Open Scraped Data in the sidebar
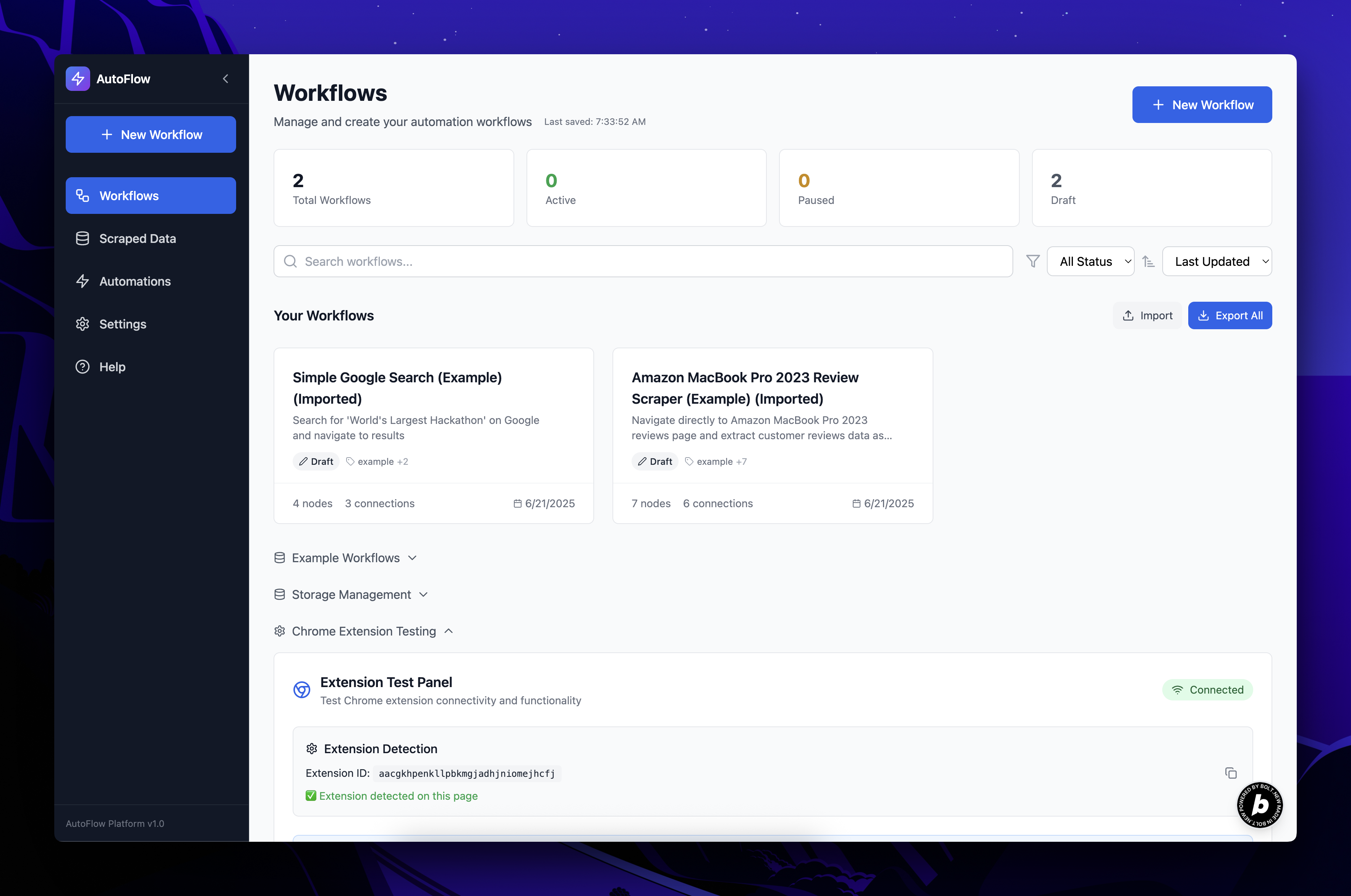Viewport: 1351px width, 896px height. (137, 238)
